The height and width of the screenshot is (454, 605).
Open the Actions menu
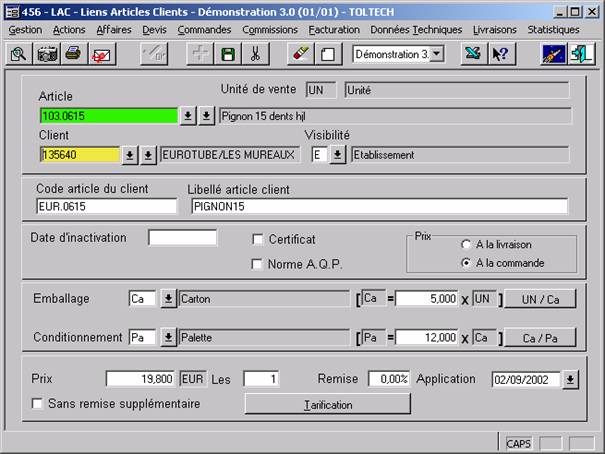coord(69,30)
